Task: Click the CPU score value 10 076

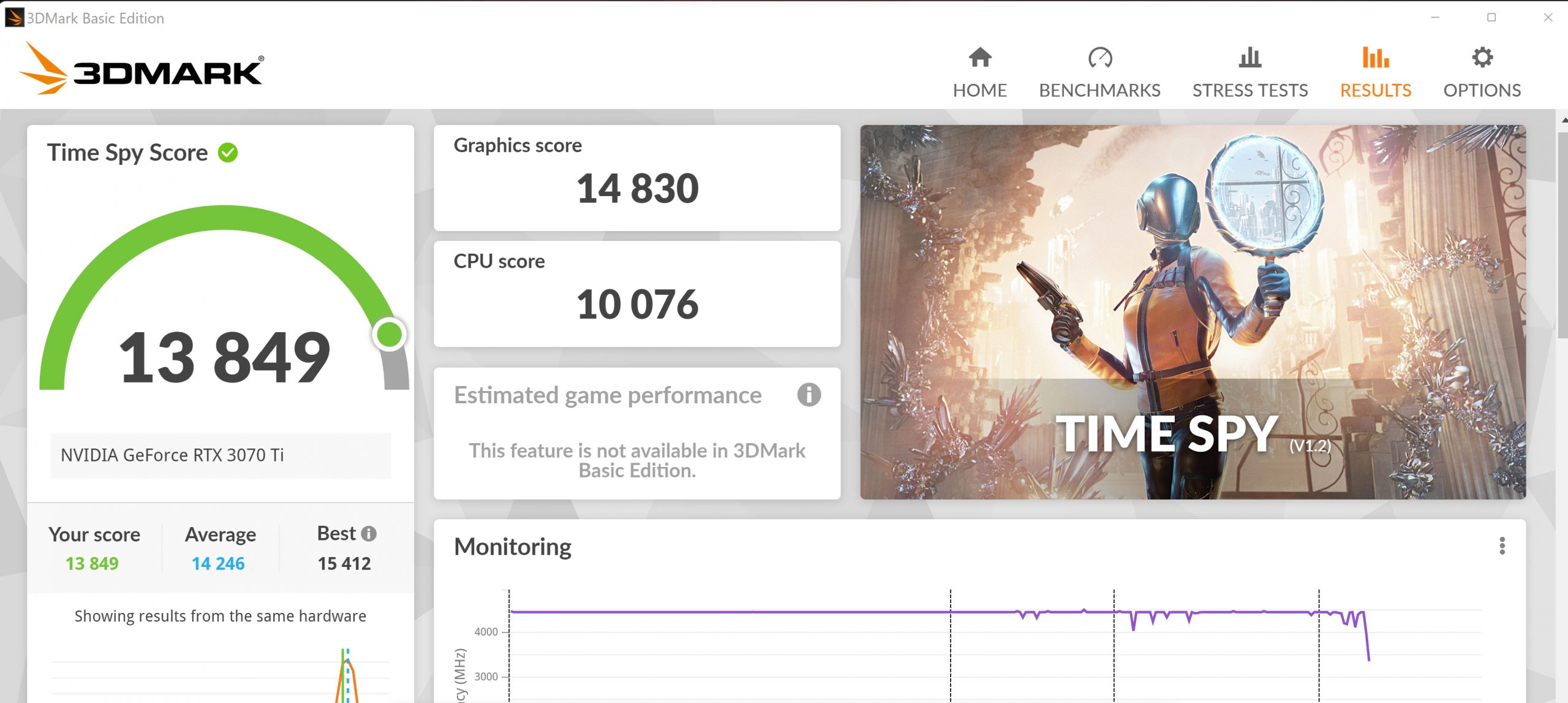Action: [x=637, y=304]
